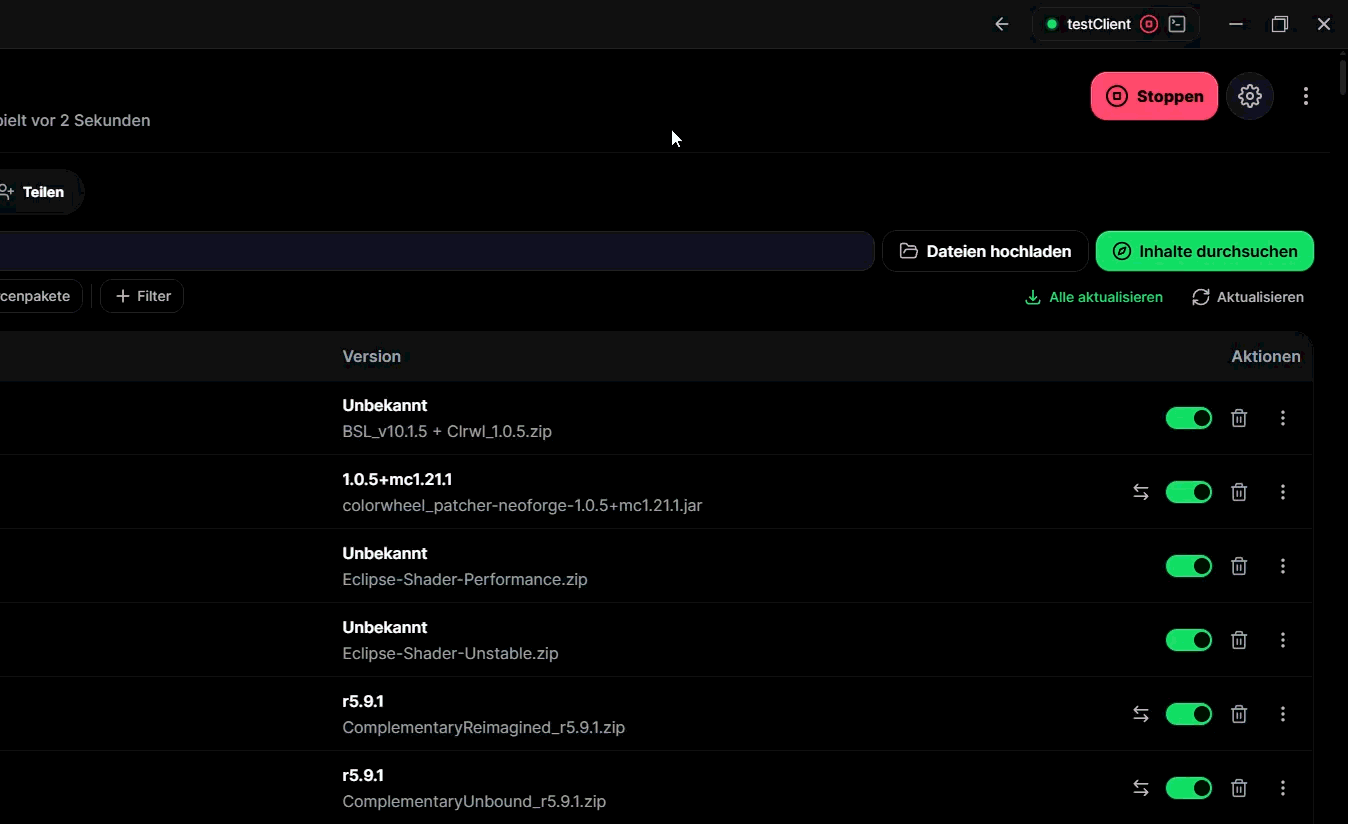This screenshot has height=824, width=1348.
Task: Disable the ComplementaryReimagined_r5.9.1.zip switch
Action: point(1189,714)
